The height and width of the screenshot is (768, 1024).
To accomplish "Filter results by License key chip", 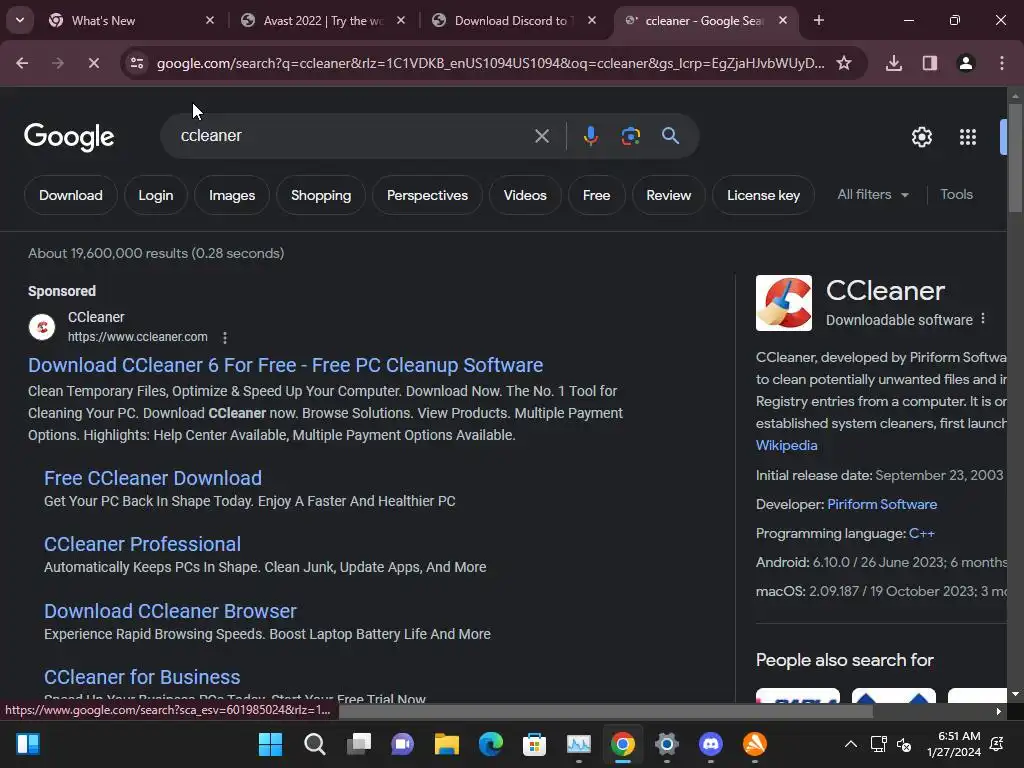I will pos(763,195).
